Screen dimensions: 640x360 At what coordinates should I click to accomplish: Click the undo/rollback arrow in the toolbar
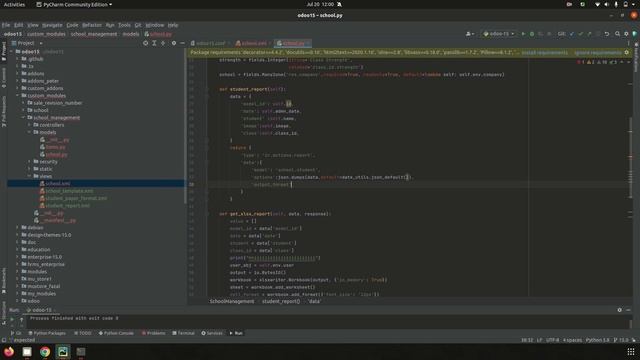pyautogui.click(x=607, y=34)
